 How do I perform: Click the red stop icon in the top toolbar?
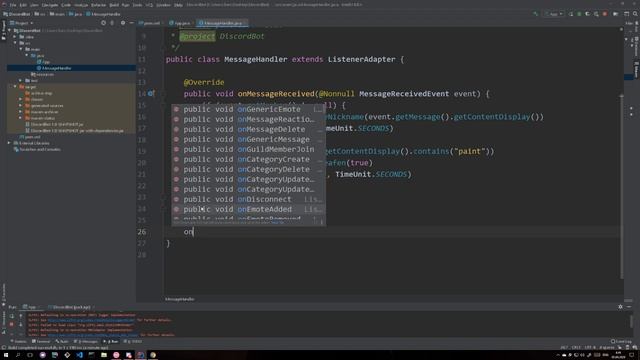tap(604, 14)
